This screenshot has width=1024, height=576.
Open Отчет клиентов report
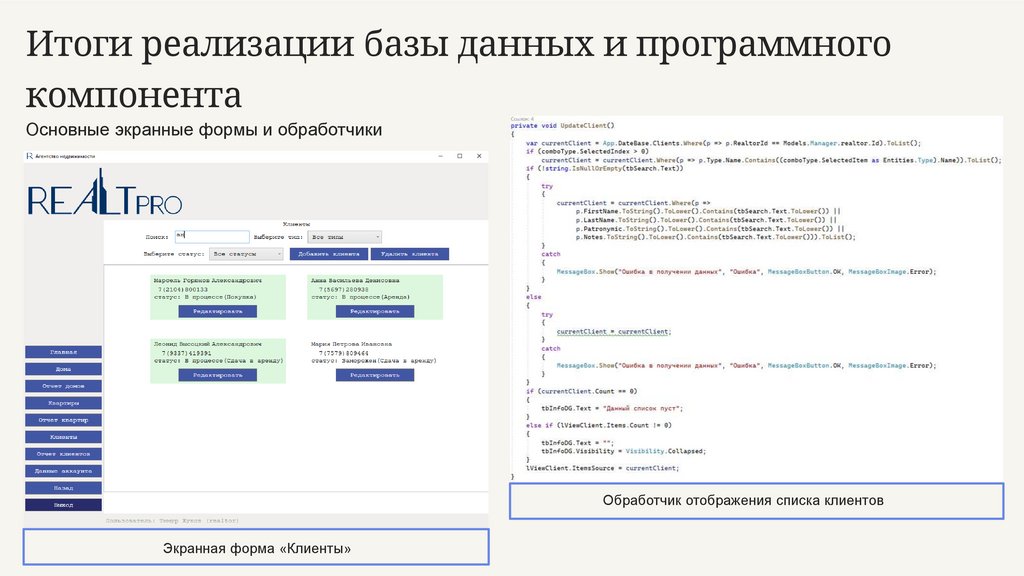tap(63, 454)
